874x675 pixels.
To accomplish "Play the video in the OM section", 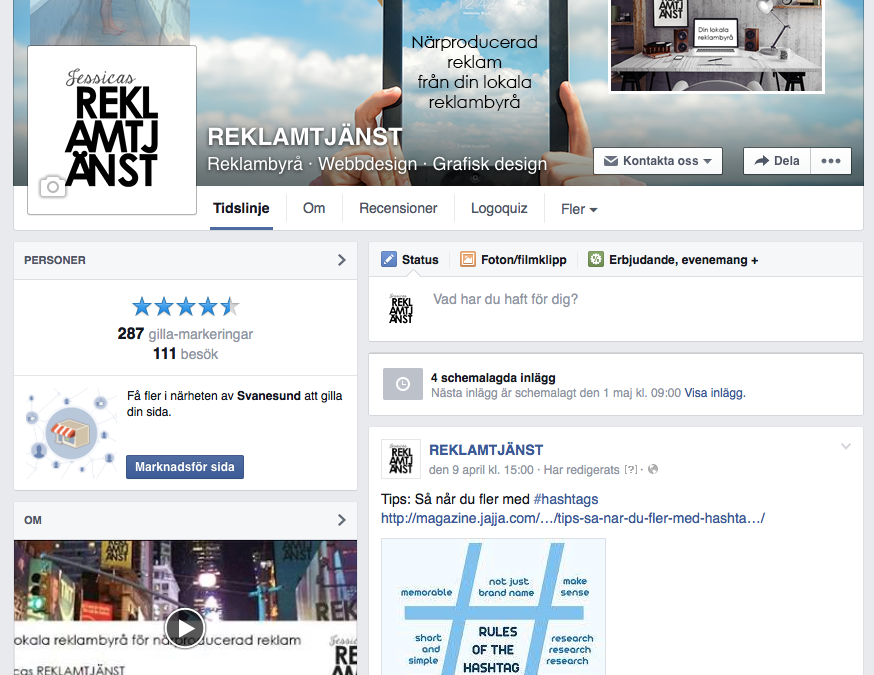I will click(x=185, y=628).
